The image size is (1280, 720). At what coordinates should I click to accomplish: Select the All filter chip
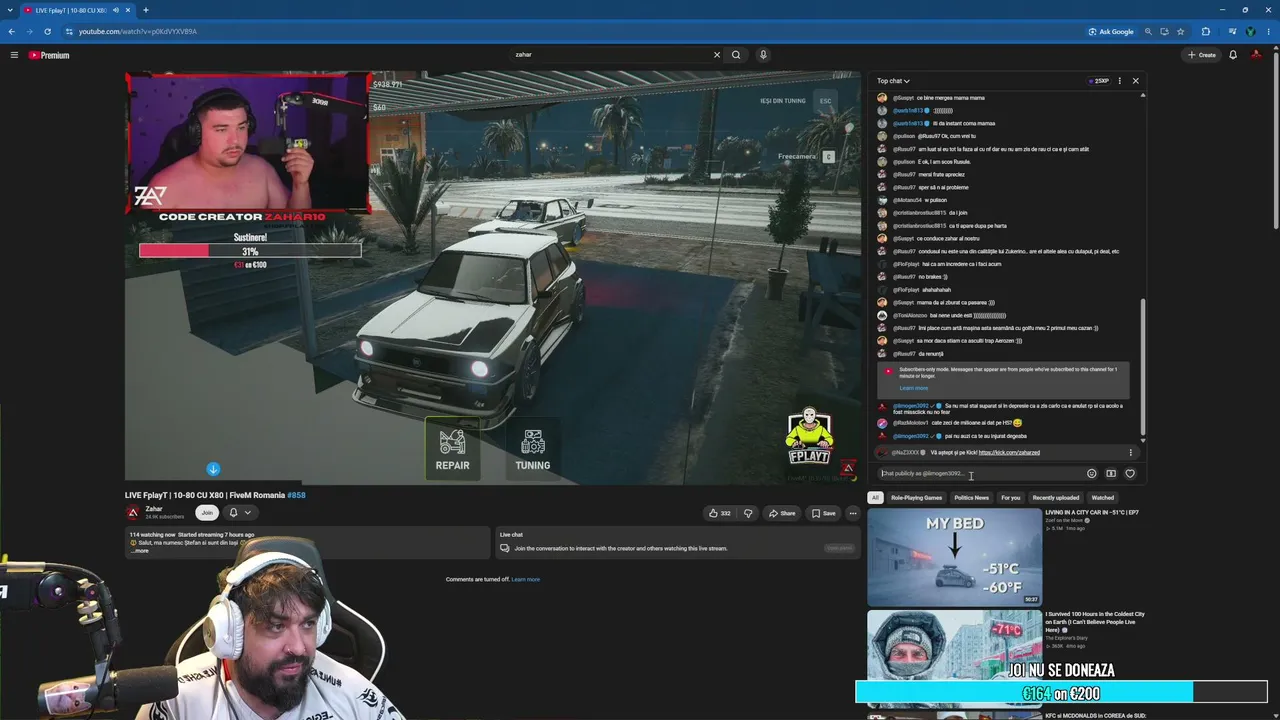pos(875,498)
